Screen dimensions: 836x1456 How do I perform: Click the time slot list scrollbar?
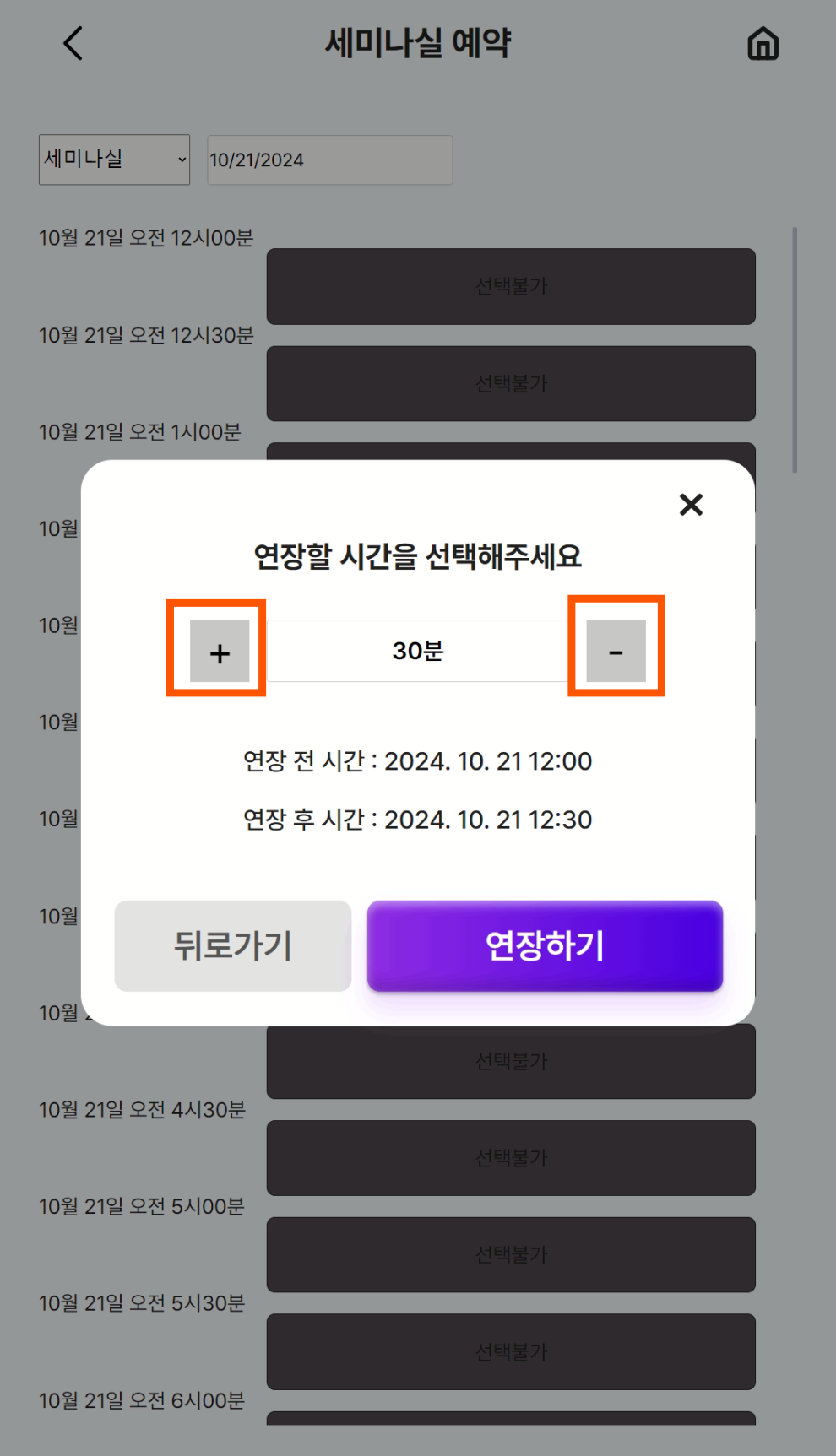795,349
